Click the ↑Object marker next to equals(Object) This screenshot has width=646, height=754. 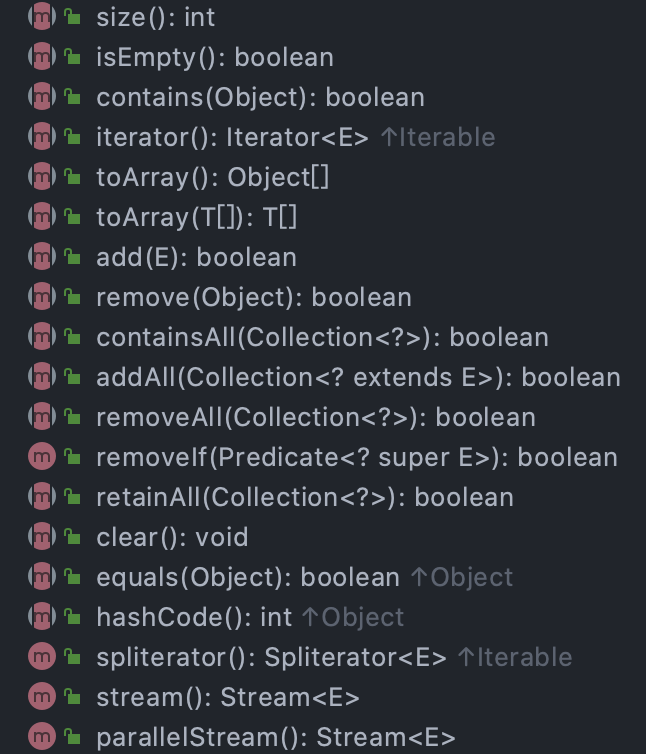[x=461, y=577]
